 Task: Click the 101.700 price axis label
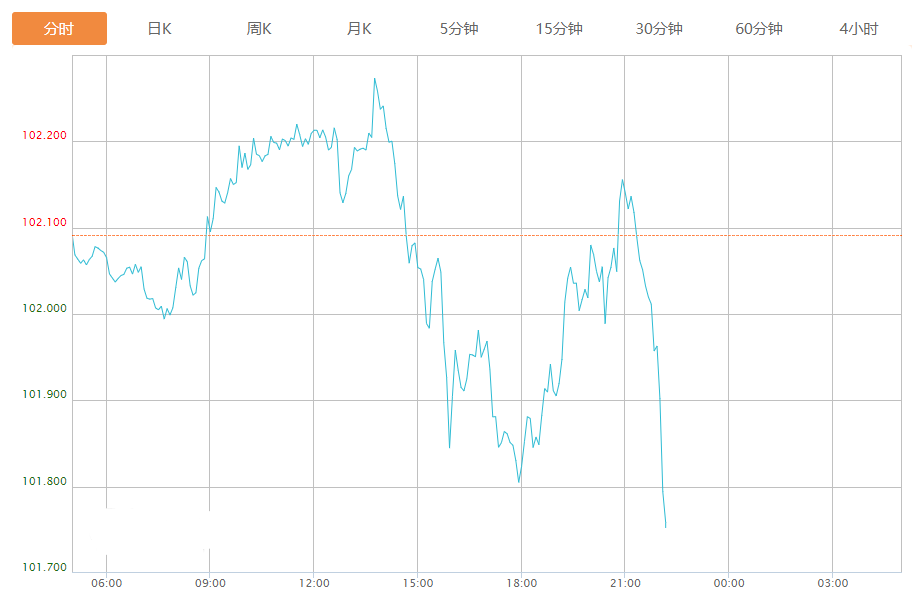coord(44,568)
